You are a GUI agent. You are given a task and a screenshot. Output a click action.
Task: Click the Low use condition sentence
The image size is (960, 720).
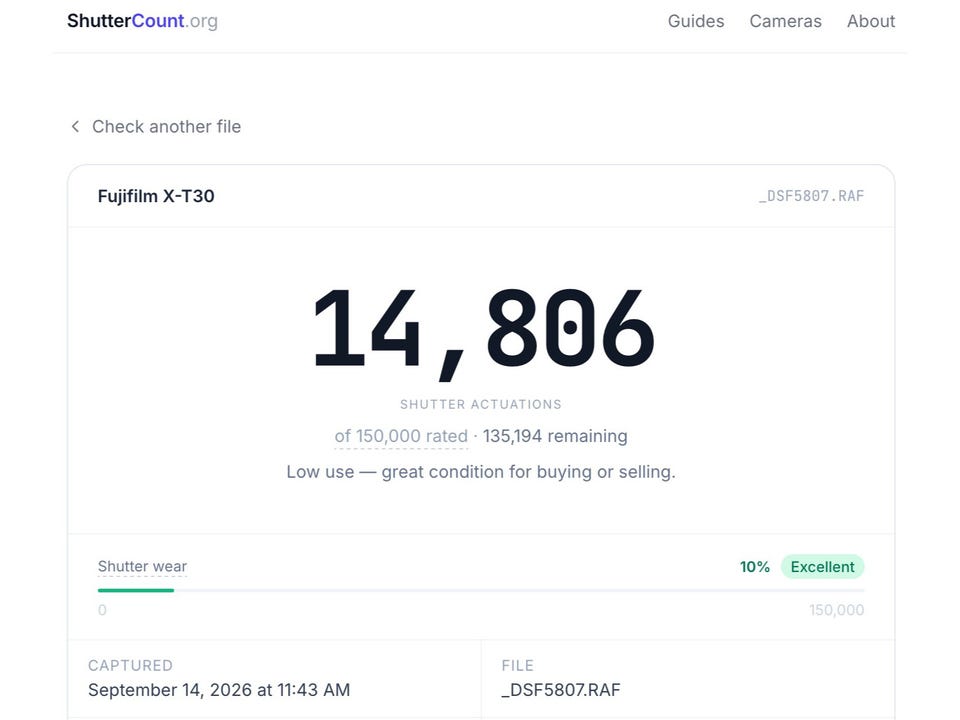click(x=481, y=472)
